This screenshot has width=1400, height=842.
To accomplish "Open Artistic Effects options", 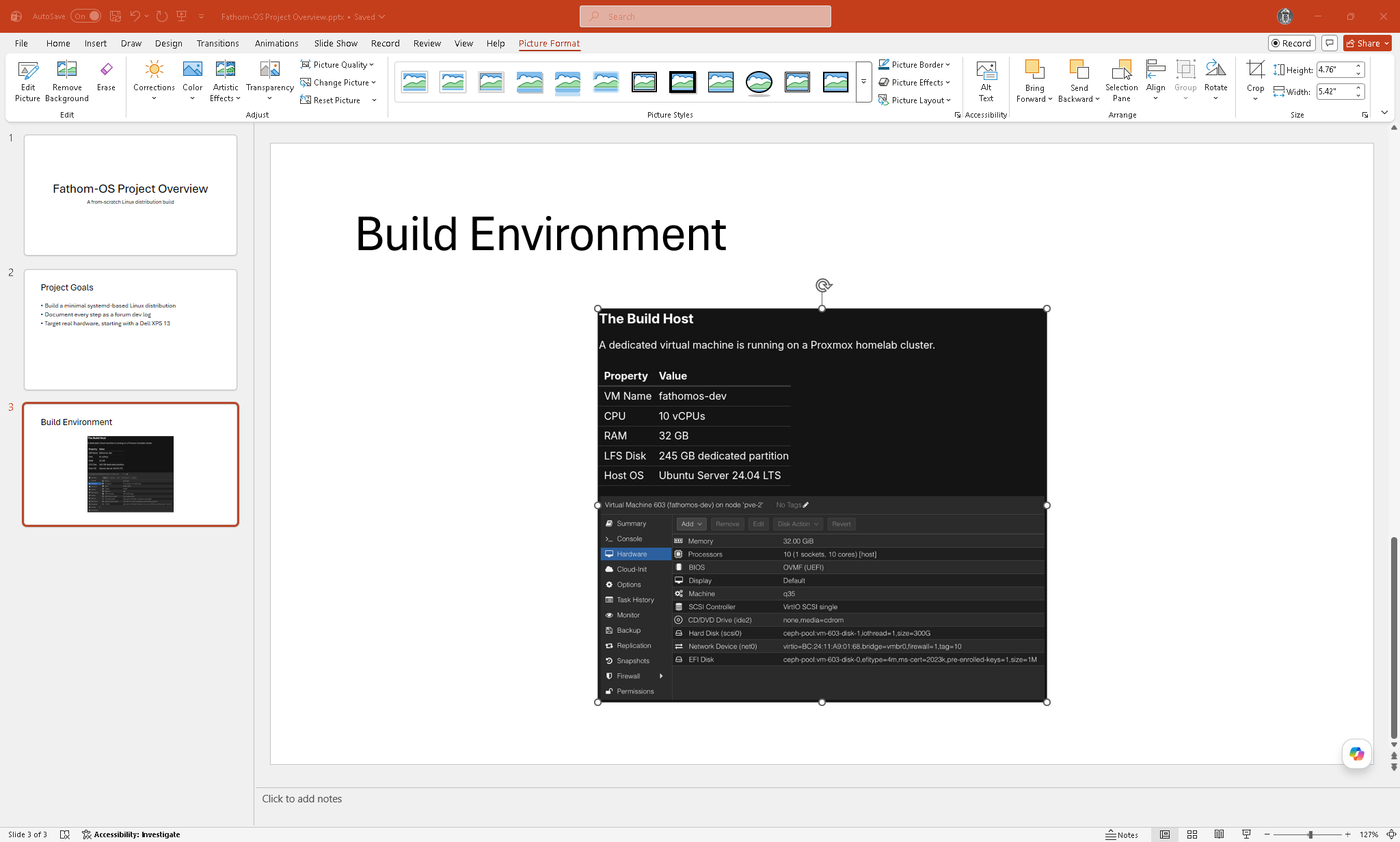I will (225, 81).
